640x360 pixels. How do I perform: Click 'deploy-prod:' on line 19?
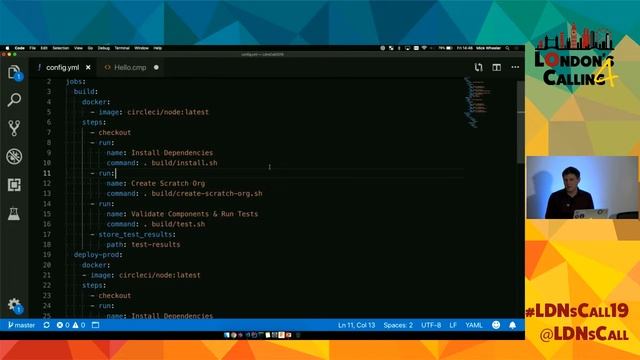pyautogui.click(x=98, y=255)
